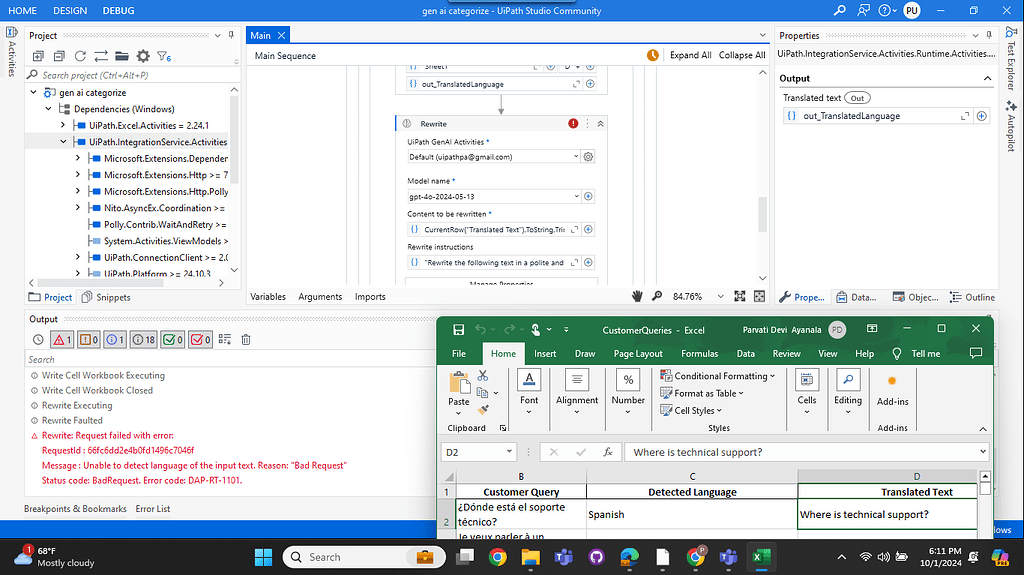1024x575 pixels.
Task: Click the designer search magnifier icon
Action: (x=657, y=297)
